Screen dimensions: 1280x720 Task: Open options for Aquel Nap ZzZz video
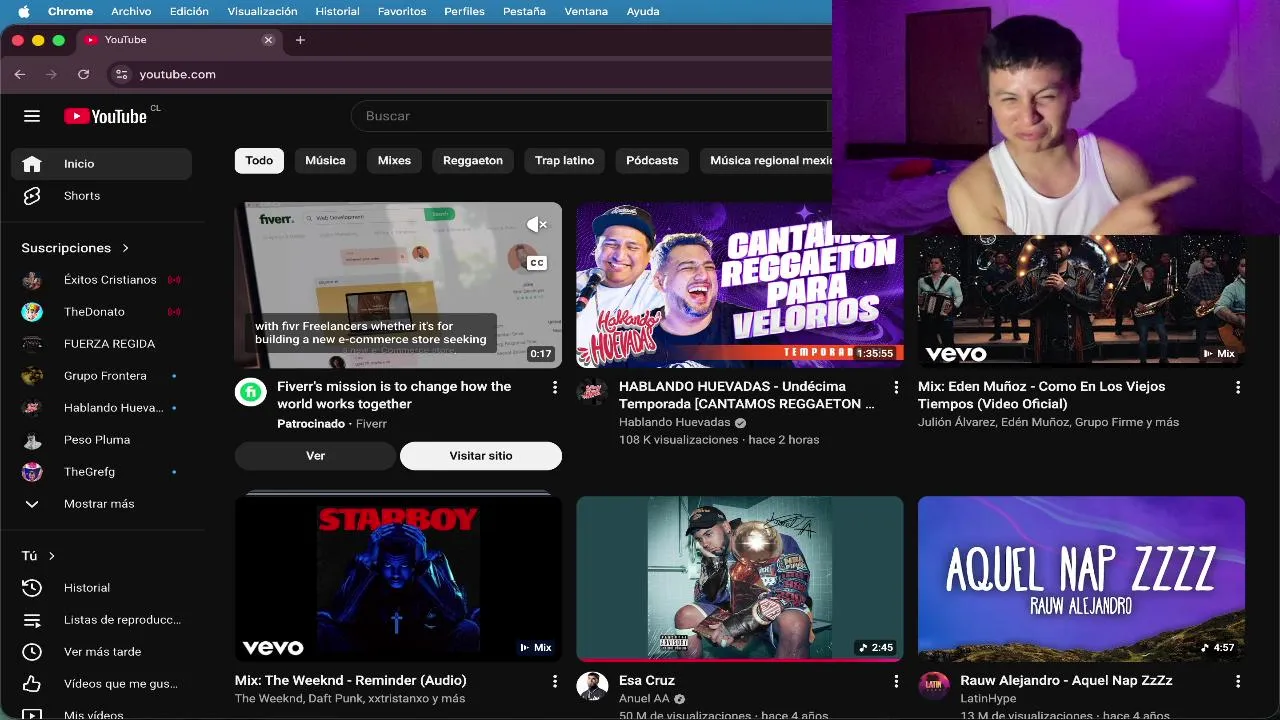(1238, 681)
